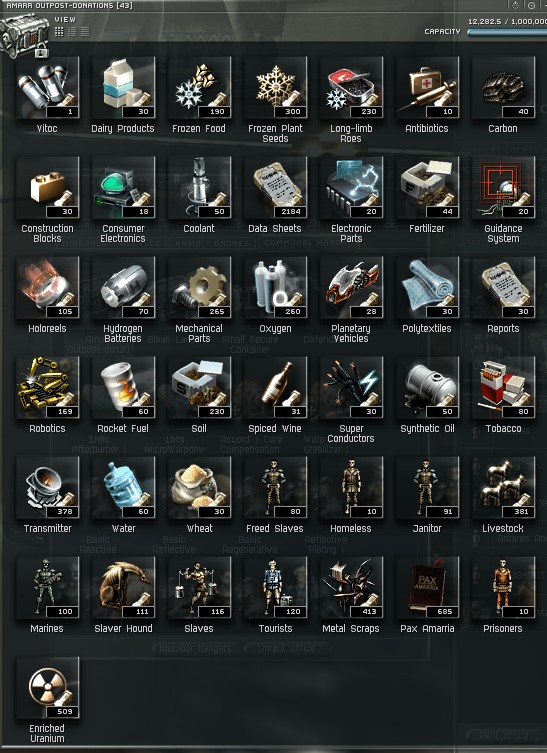The height and width of the screenshot is (753, 547).
Task: Click the Guidance System item
Action: (x=503, y=188)
